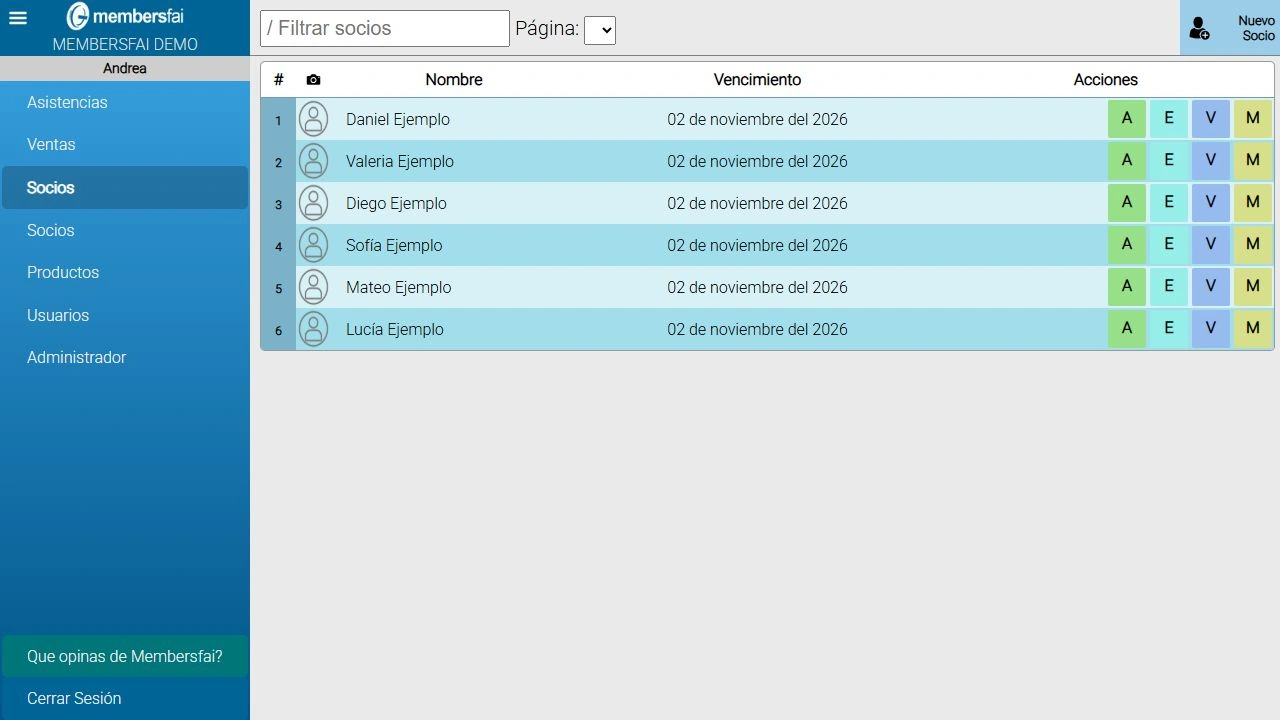Viewport: 1280px width, 720px height.
Task: Open Lucía Ejemplo's avatar photo
Action: click(x=313, y=329)
